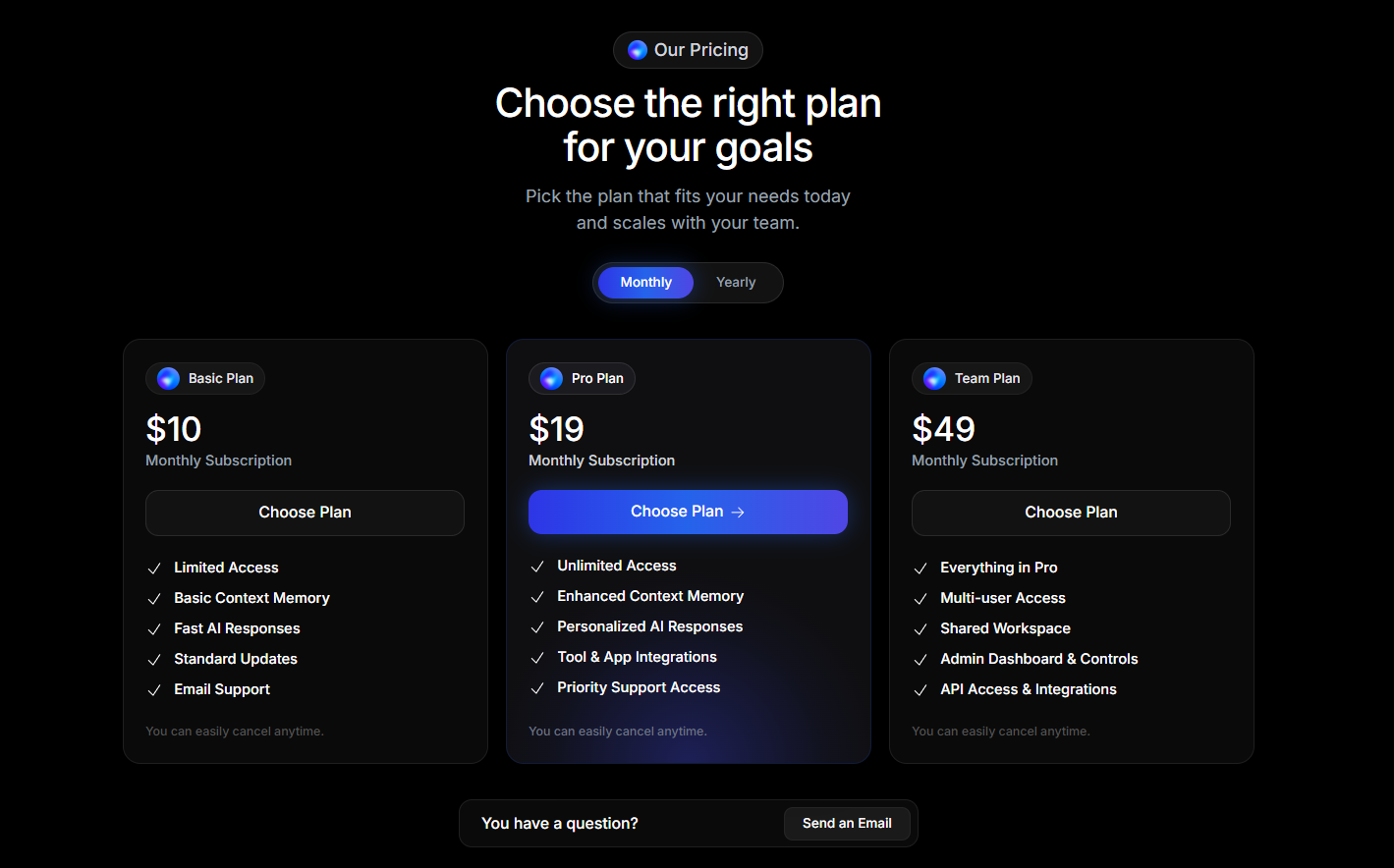Click the arrow icon on Pro's Choose Plan

(x=739, y=513)
